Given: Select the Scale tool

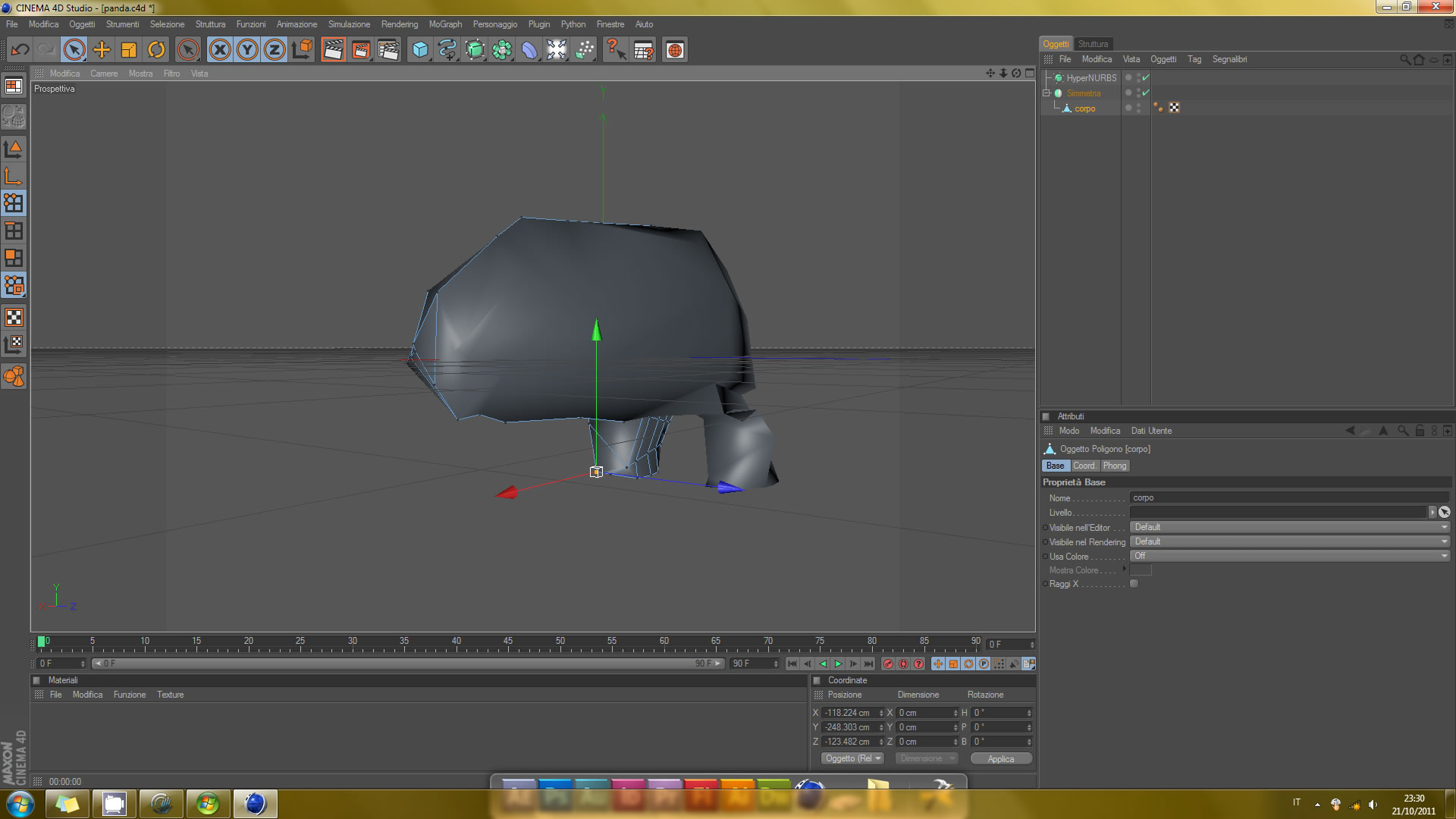Looking at the screenshot, I should point(129,50).
